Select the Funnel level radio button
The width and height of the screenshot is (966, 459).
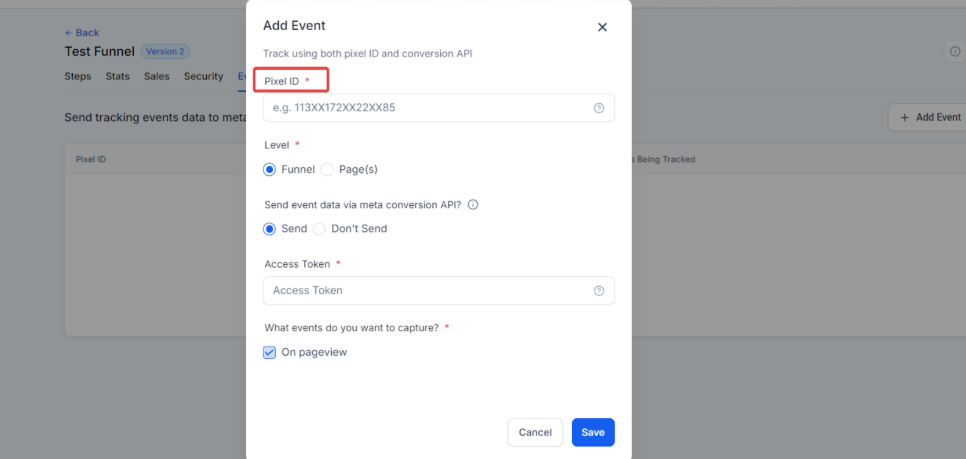click(269, 170)
